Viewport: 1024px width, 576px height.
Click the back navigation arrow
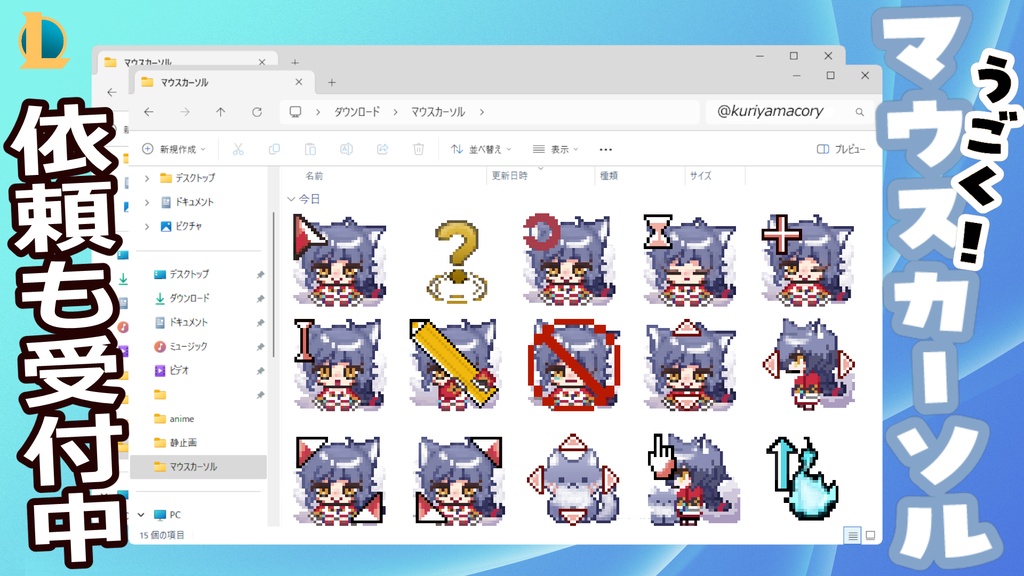[152, 113]
